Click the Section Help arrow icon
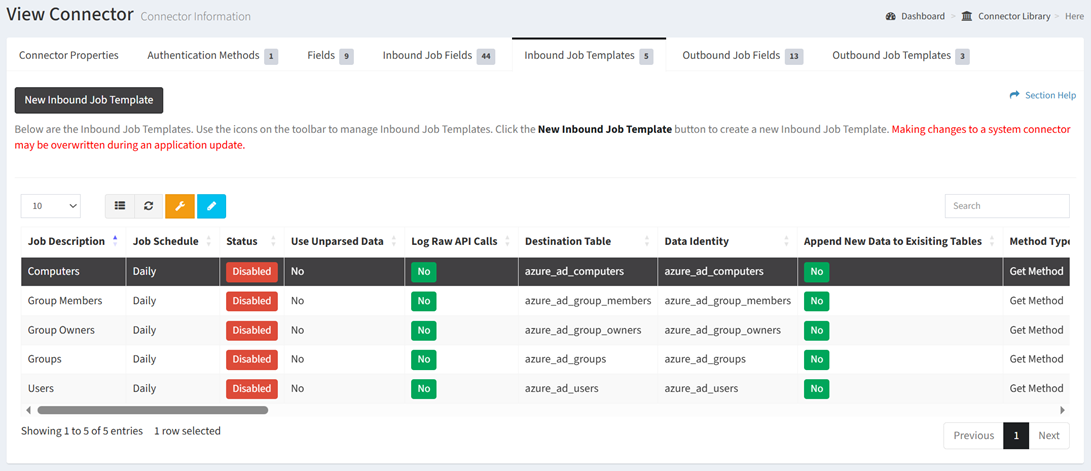The height and width of the screenshot is (471, 1091). [x=1014, y=95]
